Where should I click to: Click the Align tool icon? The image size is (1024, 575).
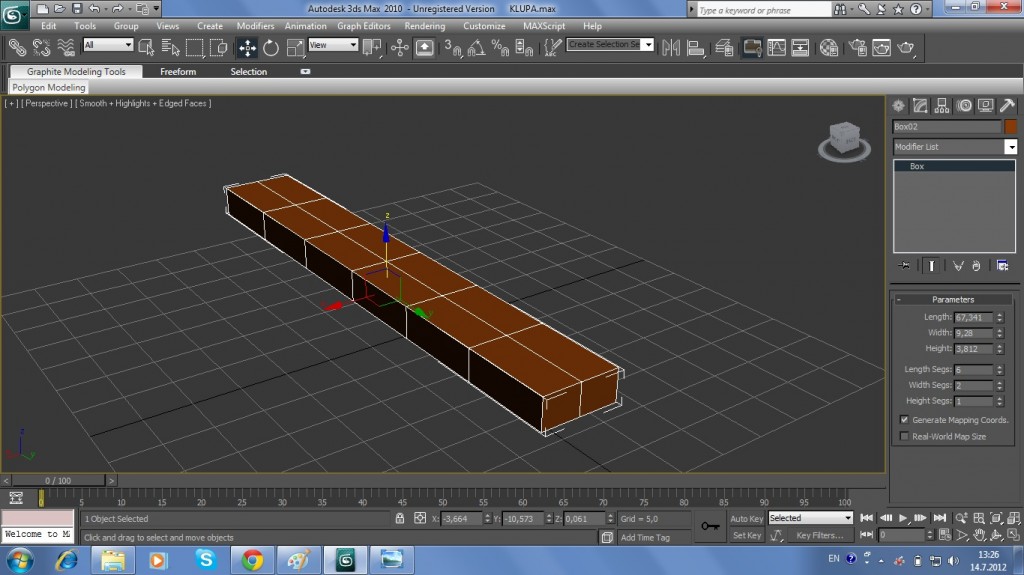click(696, 48)
